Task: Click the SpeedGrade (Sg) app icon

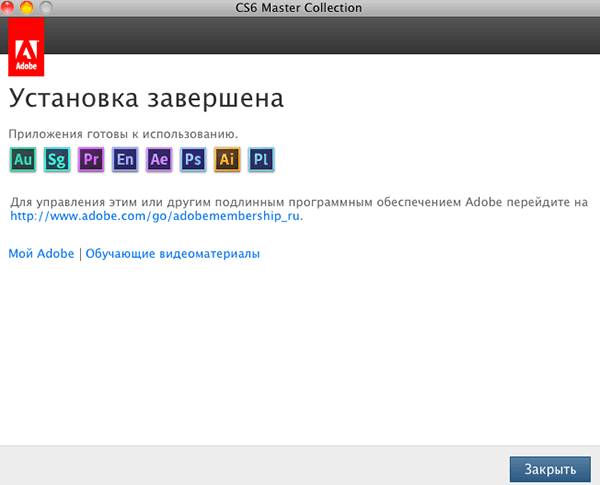Action: click(x=57, y=159)
